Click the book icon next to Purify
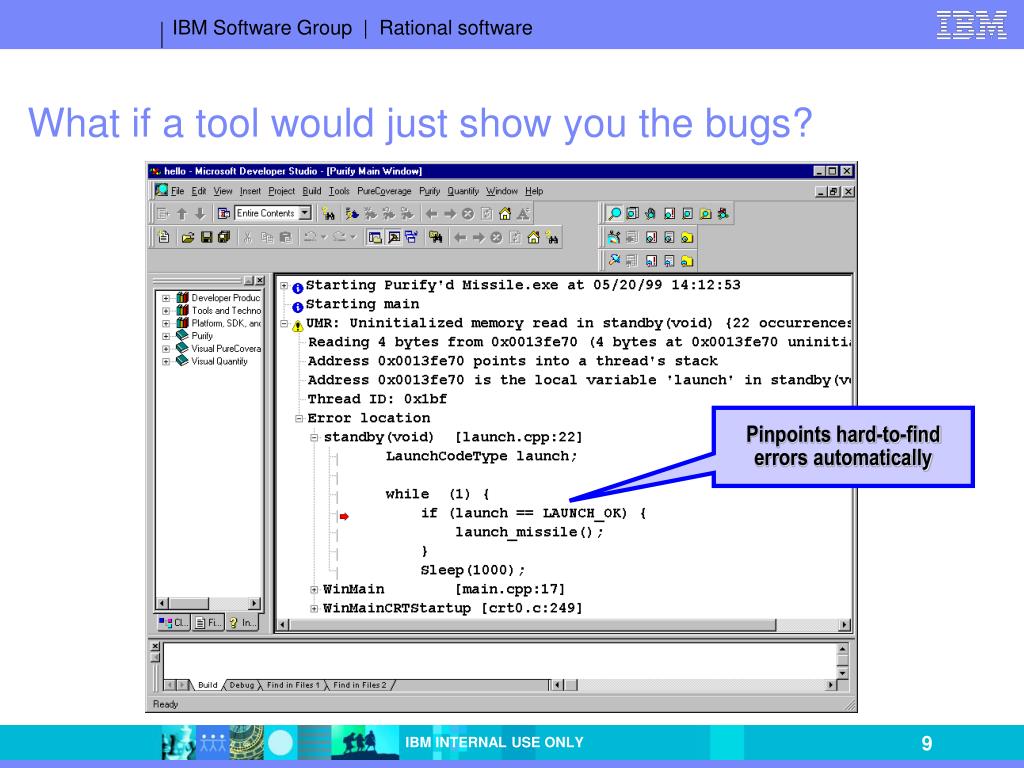 coord(183,336)
